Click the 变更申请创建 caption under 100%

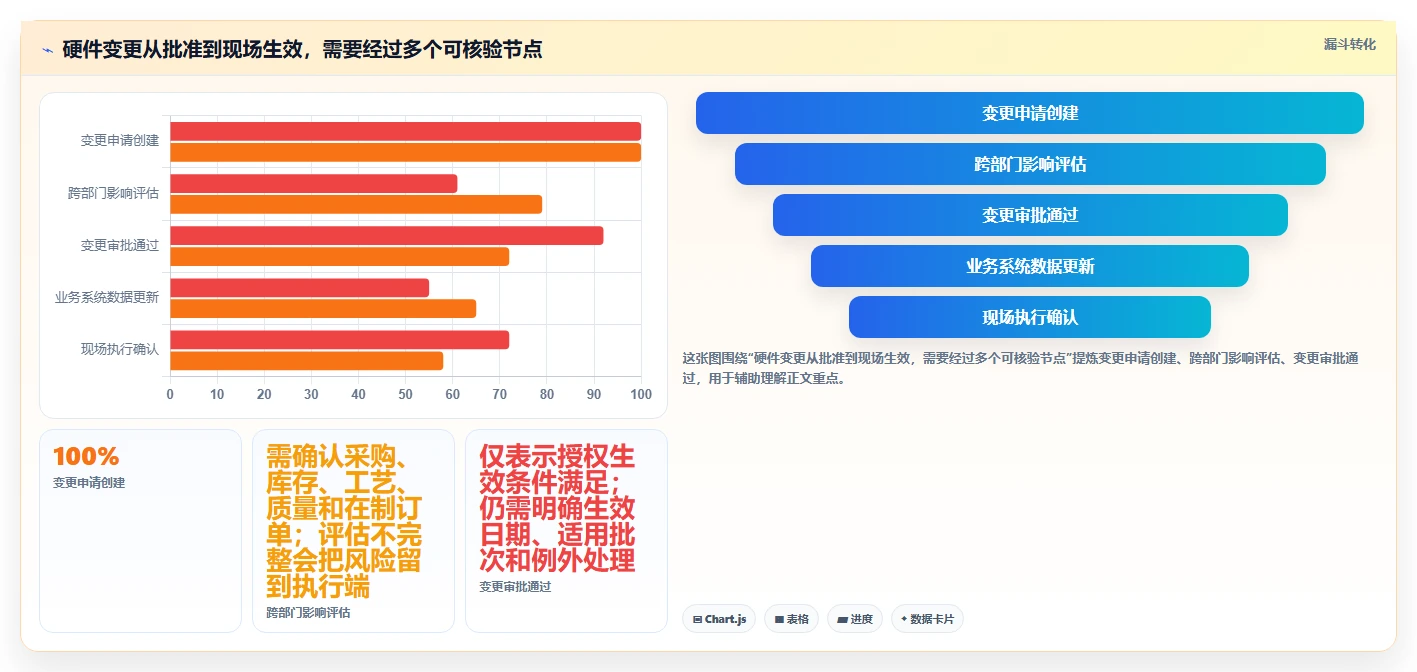coord(89,482)
